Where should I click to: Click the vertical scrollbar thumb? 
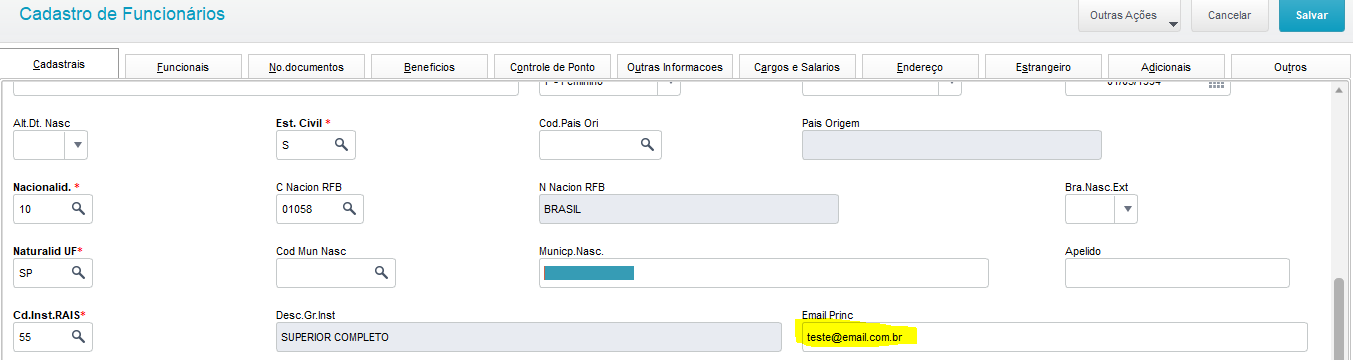tap(1340, 320)
